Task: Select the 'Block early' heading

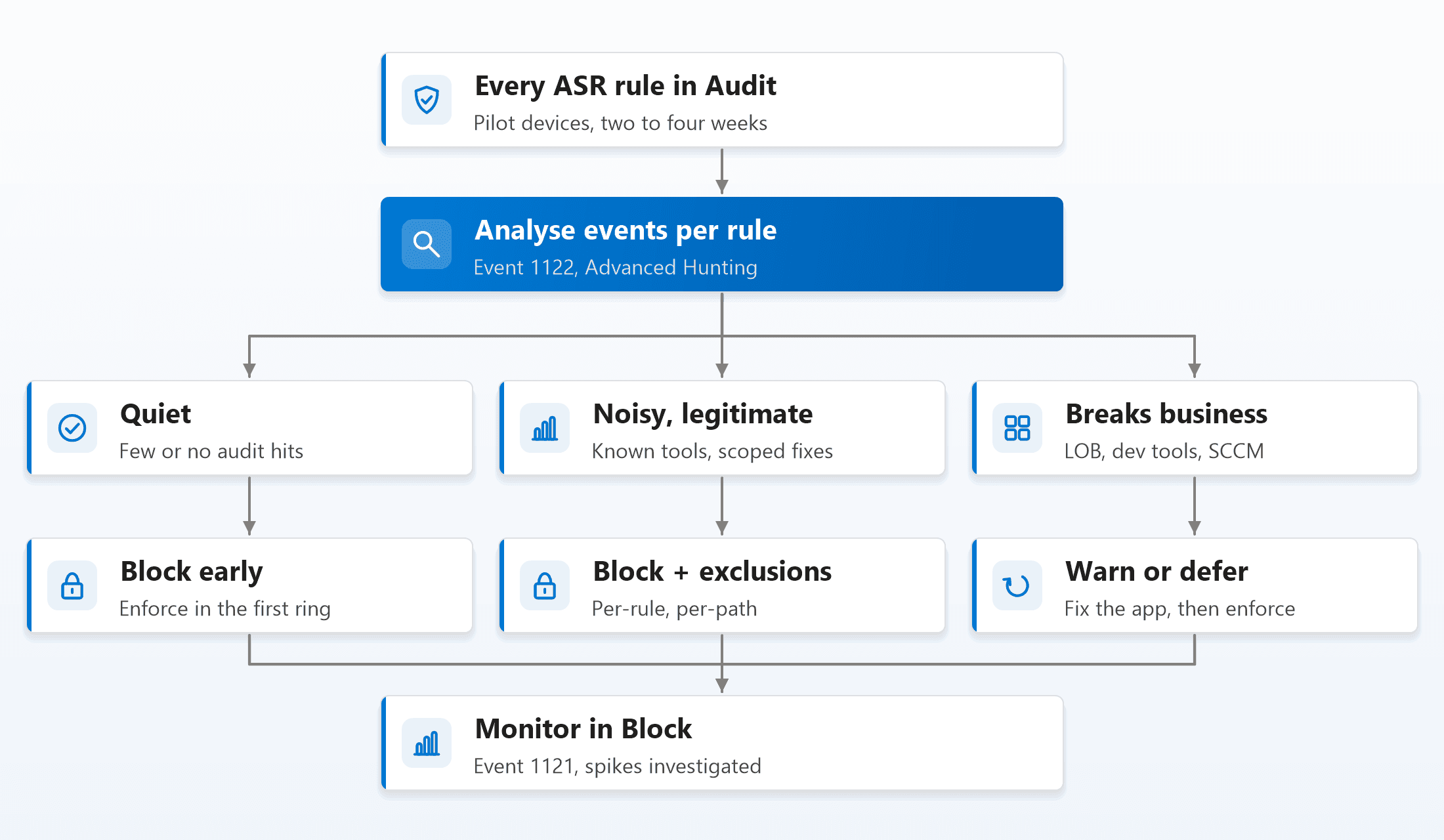Action: pyautogui.click(x=192, y=572)
